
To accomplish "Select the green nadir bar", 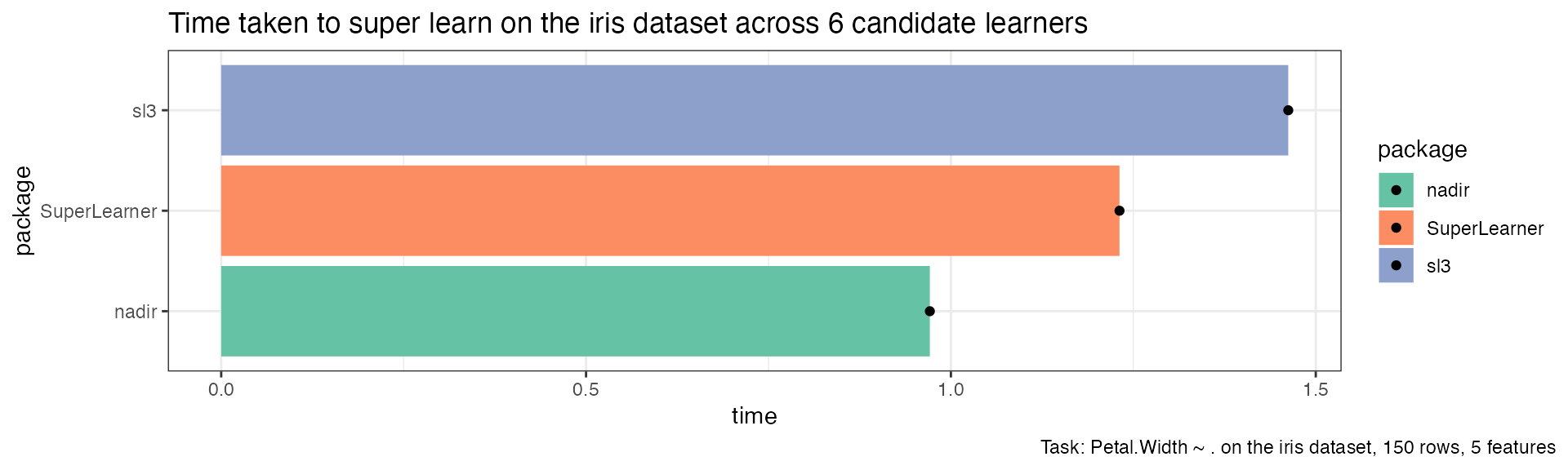I will [576, 311].
